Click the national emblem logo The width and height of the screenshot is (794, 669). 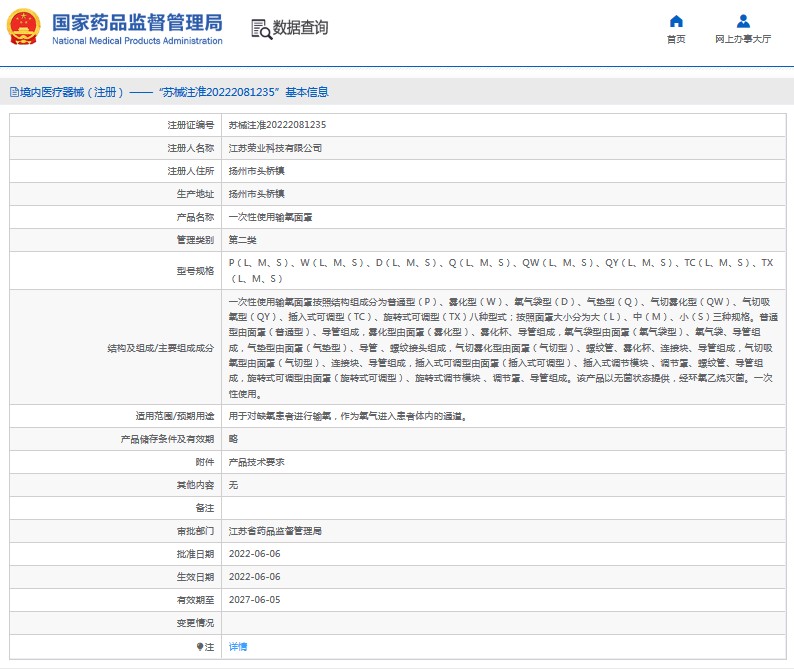(x=23, y=27)
